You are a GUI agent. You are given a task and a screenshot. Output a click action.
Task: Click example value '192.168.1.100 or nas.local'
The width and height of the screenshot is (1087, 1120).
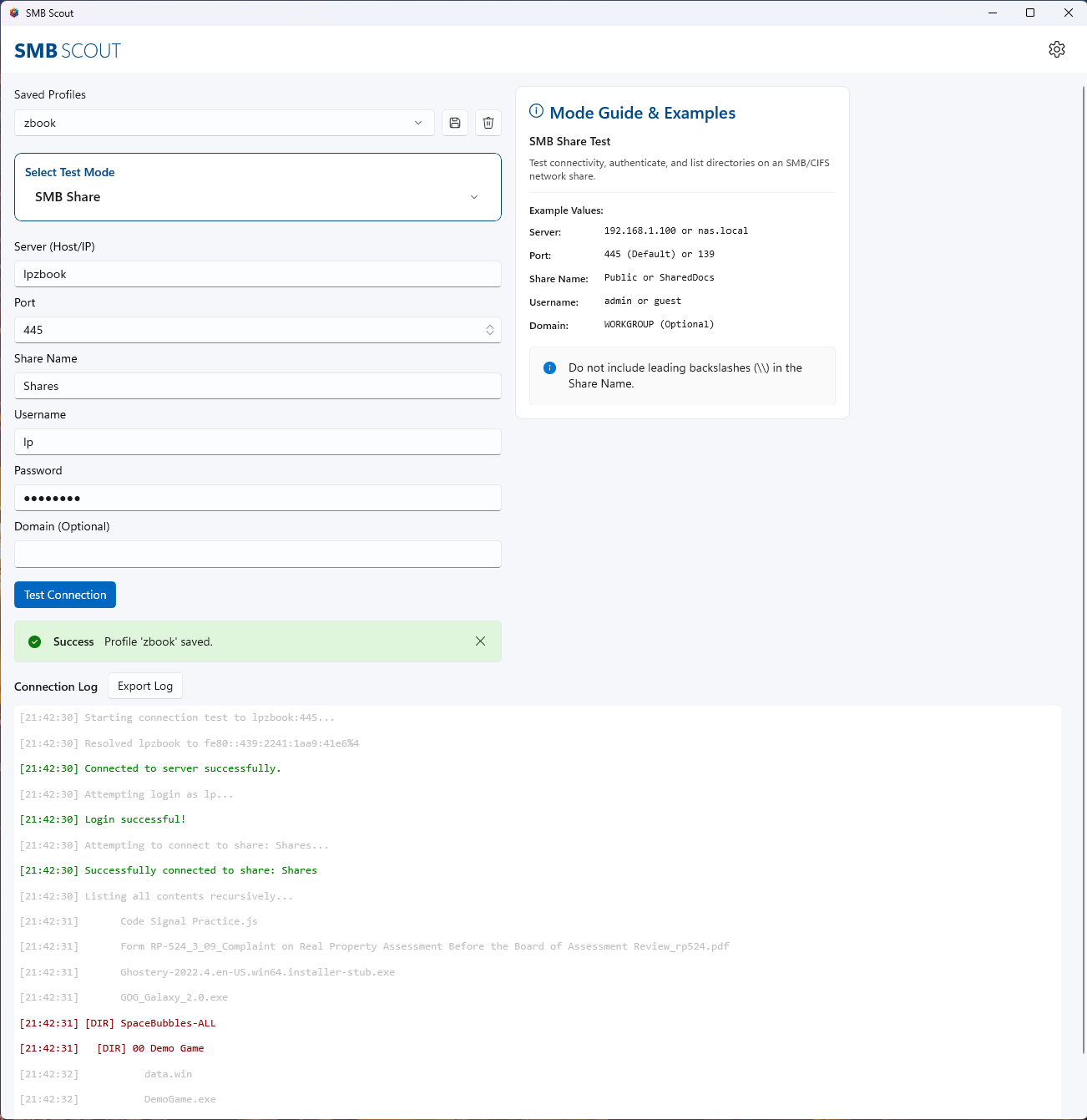coord(676,231)
